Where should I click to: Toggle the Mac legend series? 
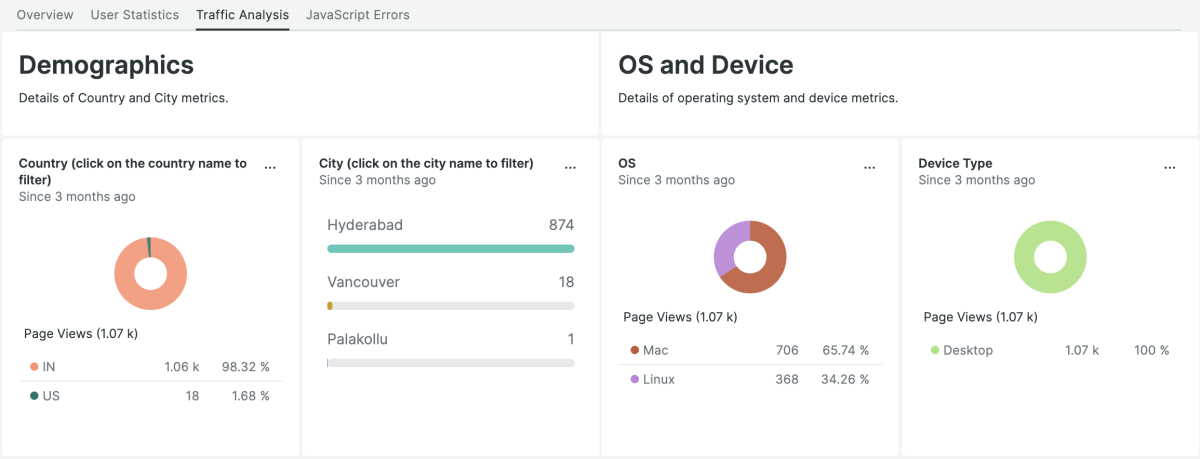[655, 350]
